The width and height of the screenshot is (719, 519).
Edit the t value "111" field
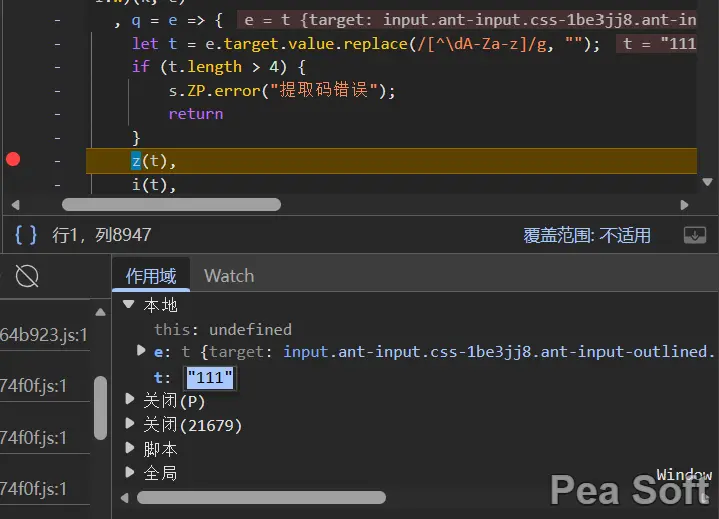tap(210, 378)
